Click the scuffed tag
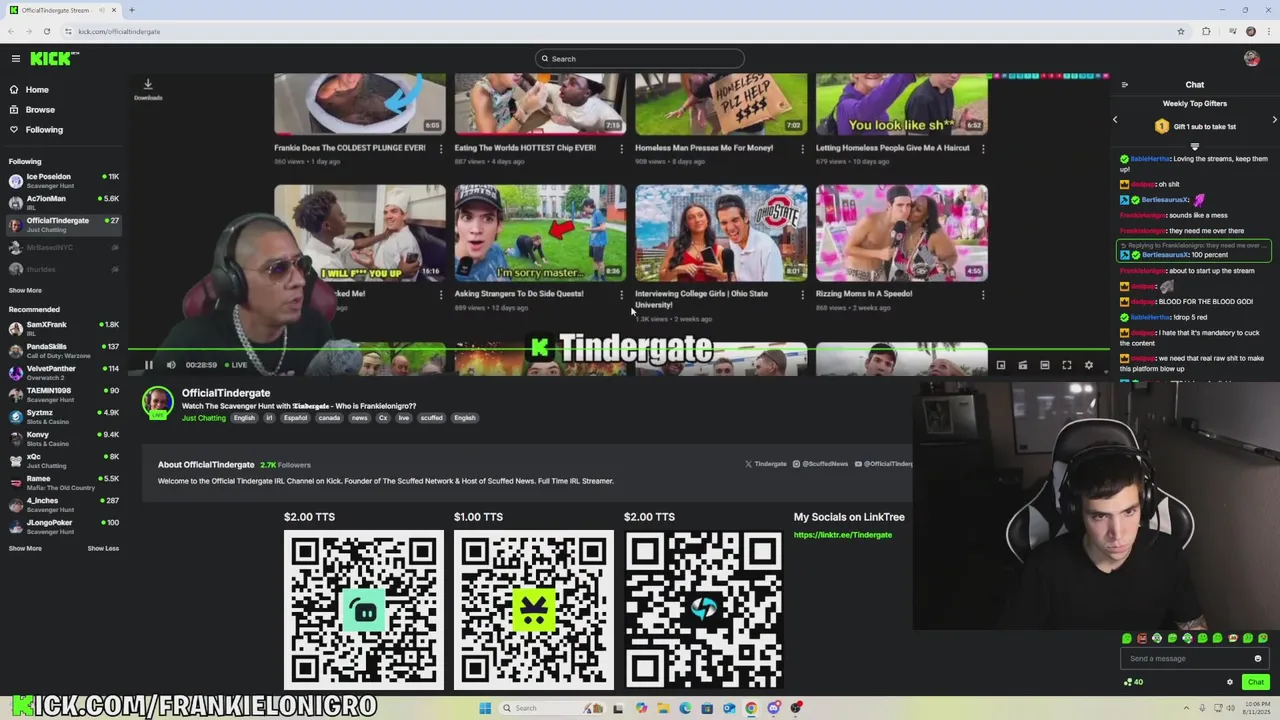The width and height of the screenshot is (1280, 720). [431, 418]
